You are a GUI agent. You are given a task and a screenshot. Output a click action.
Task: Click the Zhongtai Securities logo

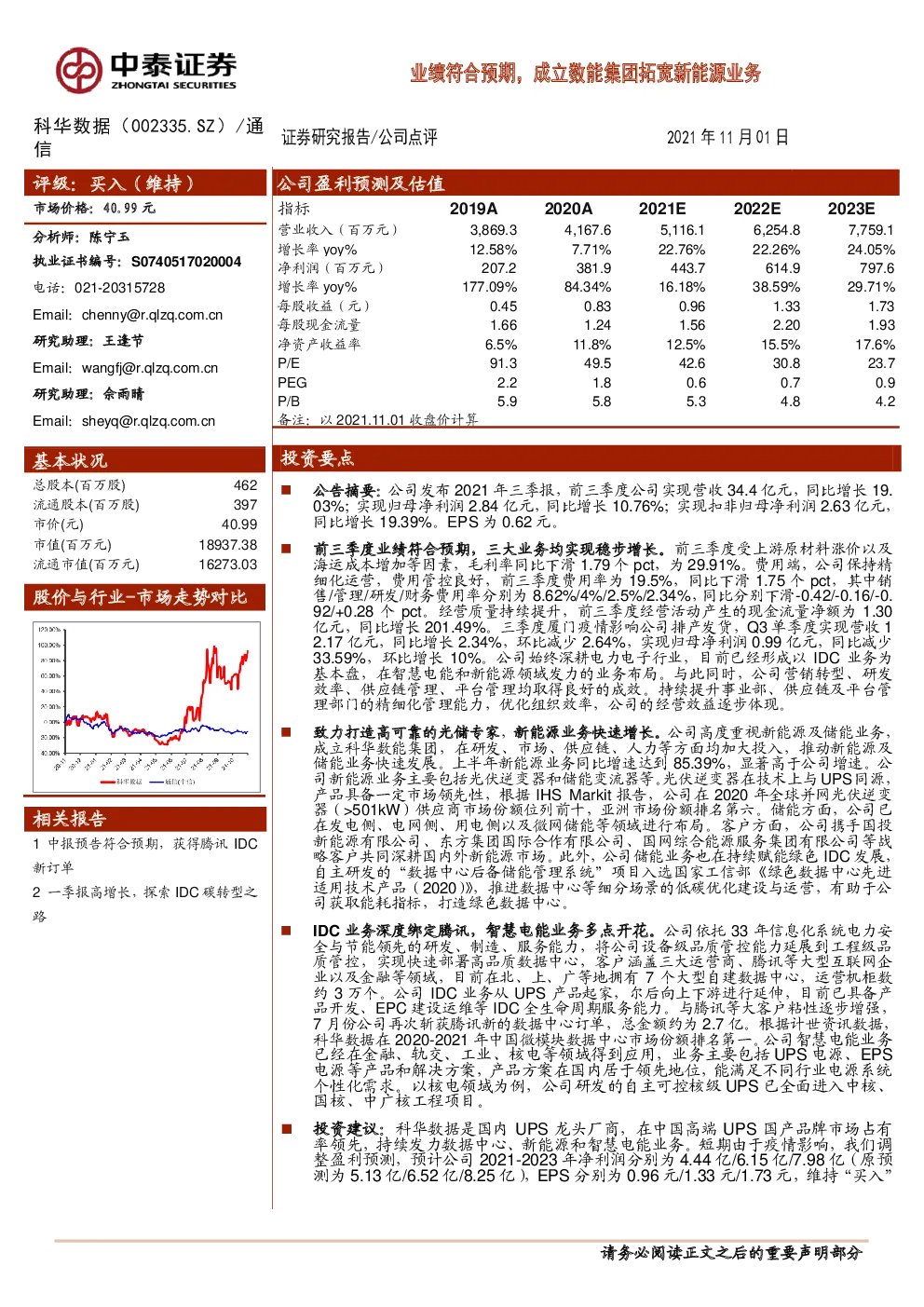coord(145,70)
